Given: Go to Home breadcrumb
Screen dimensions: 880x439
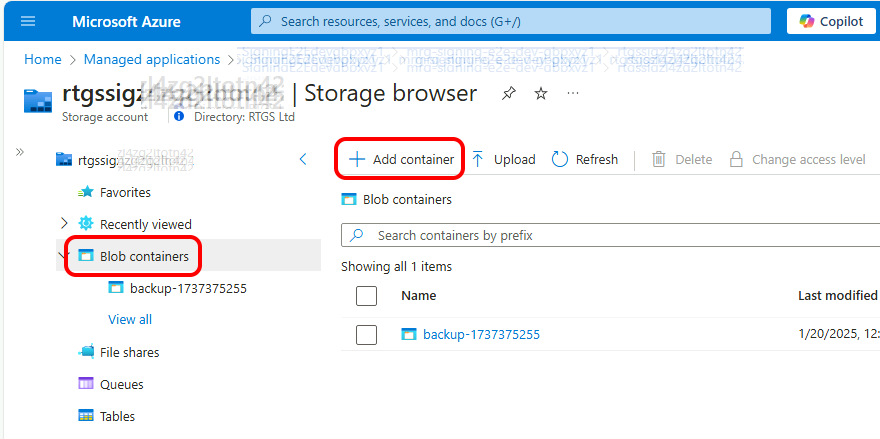Looking at the screenshot, I should (x=43, y=60).
